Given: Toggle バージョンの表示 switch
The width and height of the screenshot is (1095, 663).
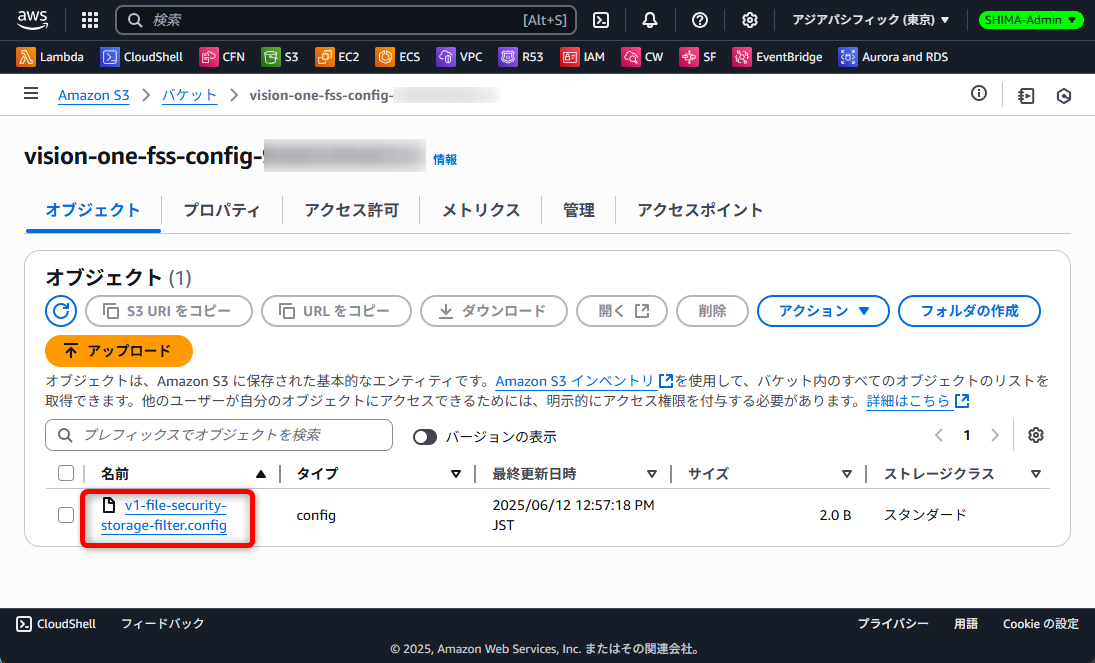Looking at the screenshot, I should click(x=425, y=437).
